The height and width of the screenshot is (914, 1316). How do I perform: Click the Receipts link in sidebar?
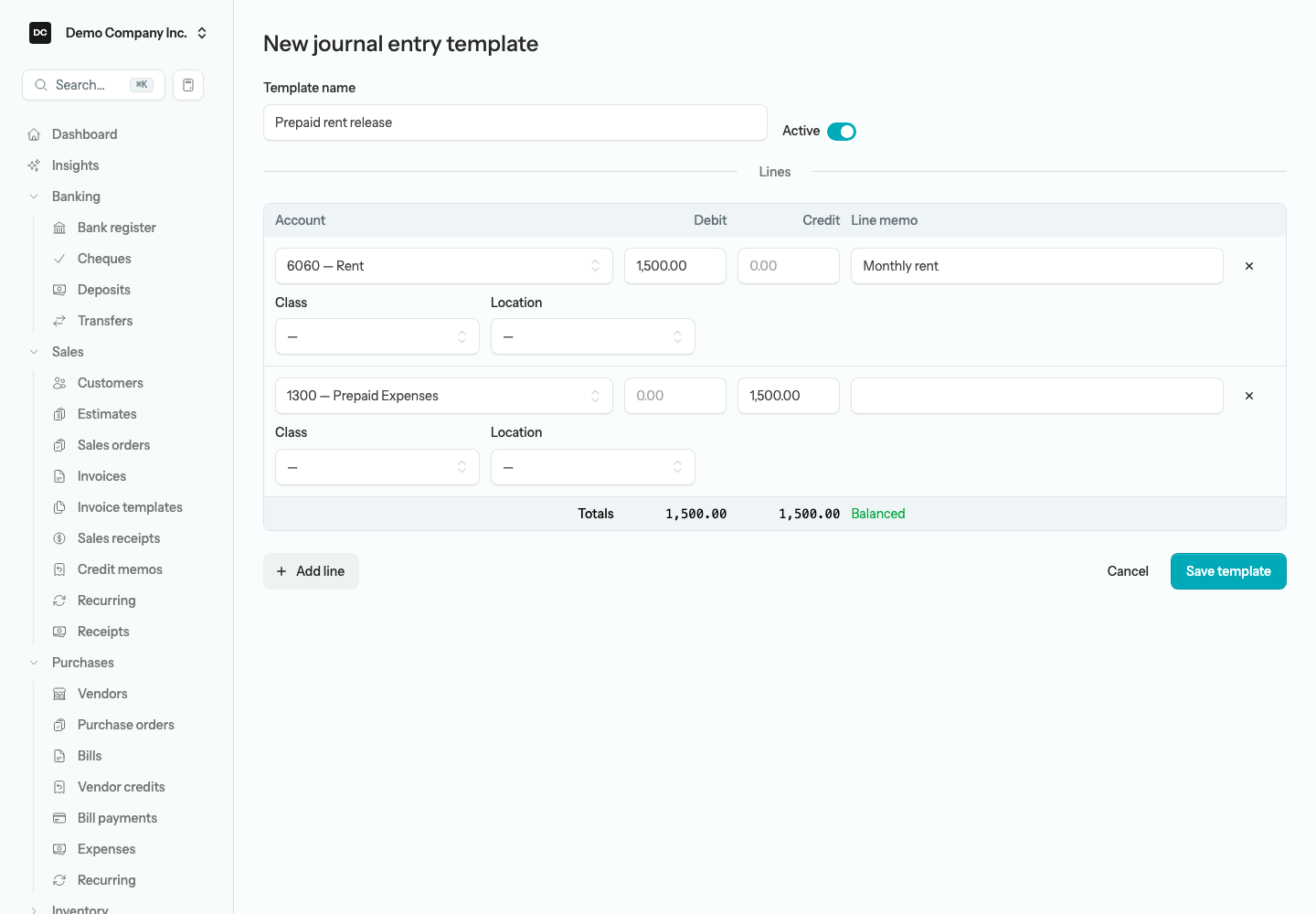[x=103, y=632]
